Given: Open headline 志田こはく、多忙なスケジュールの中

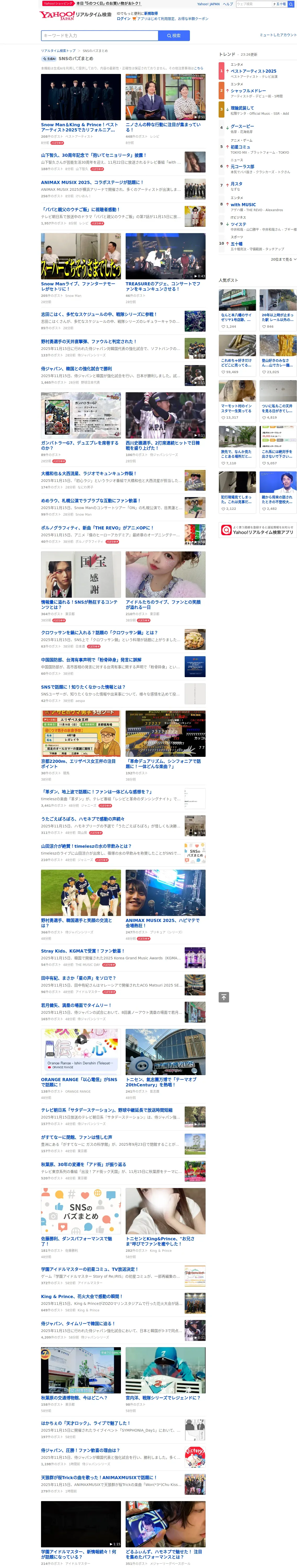Looking at the screenshot, I should tap(98, 315).
